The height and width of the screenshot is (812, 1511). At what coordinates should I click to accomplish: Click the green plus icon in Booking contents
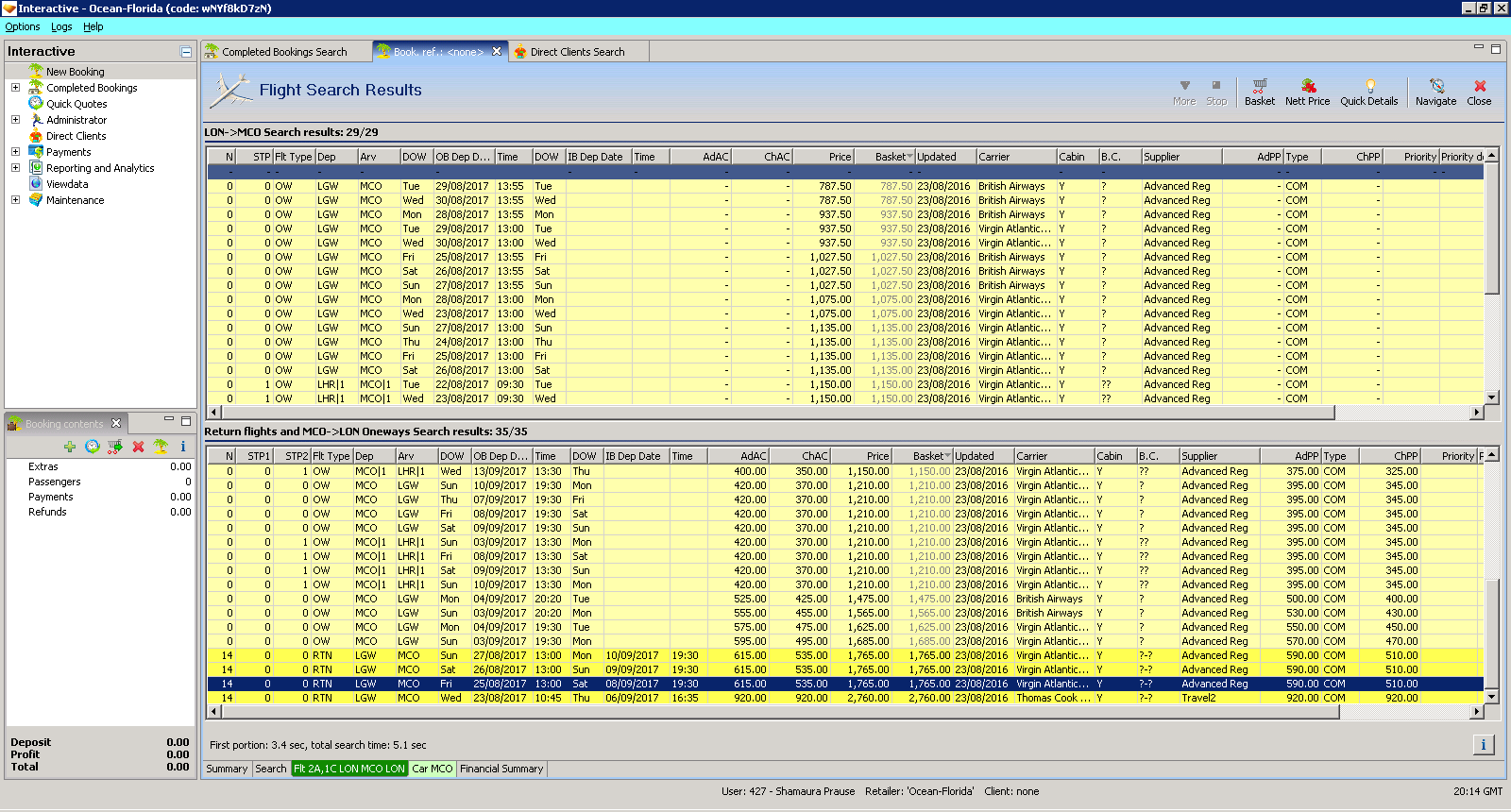(x=69, y=447)
